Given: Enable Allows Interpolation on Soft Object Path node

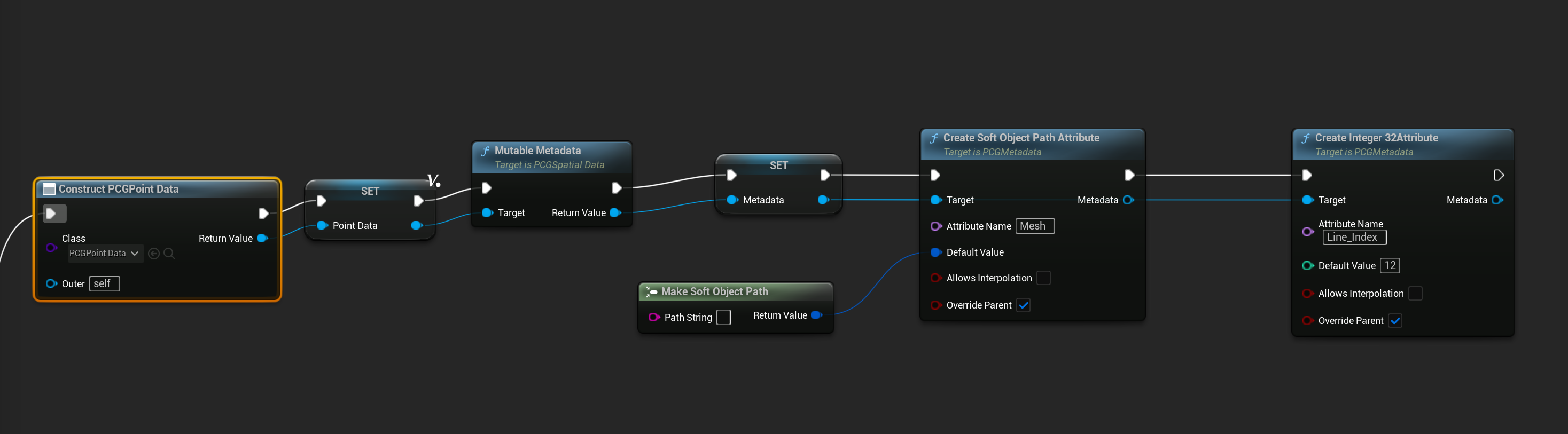Looking at the screenshot, I should tap(1043, 278).
